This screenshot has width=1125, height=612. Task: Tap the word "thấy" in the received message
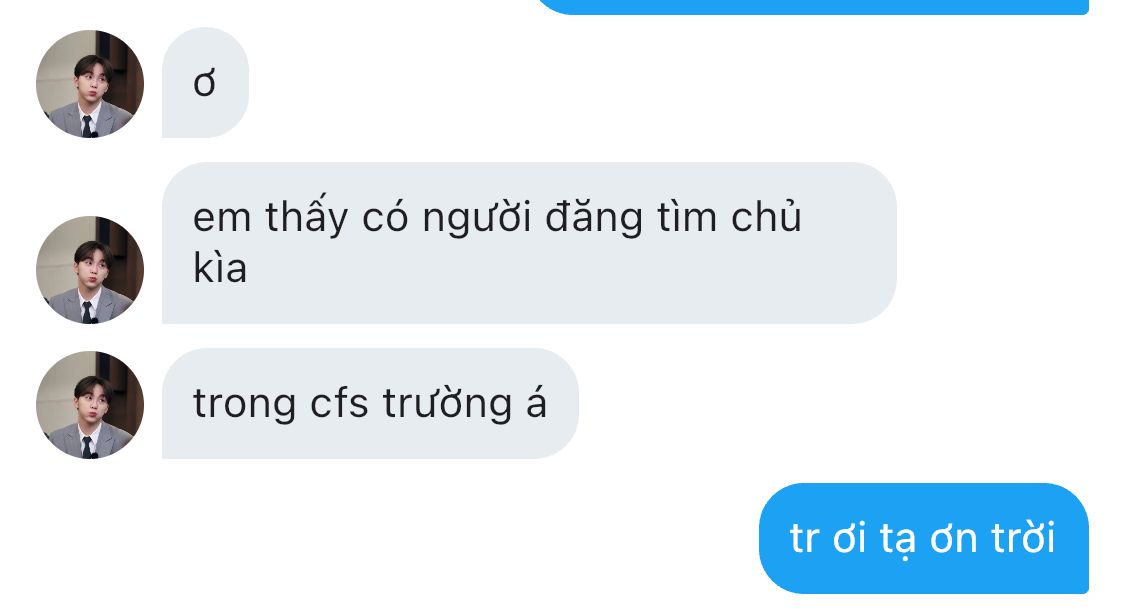tap(306, 215)
